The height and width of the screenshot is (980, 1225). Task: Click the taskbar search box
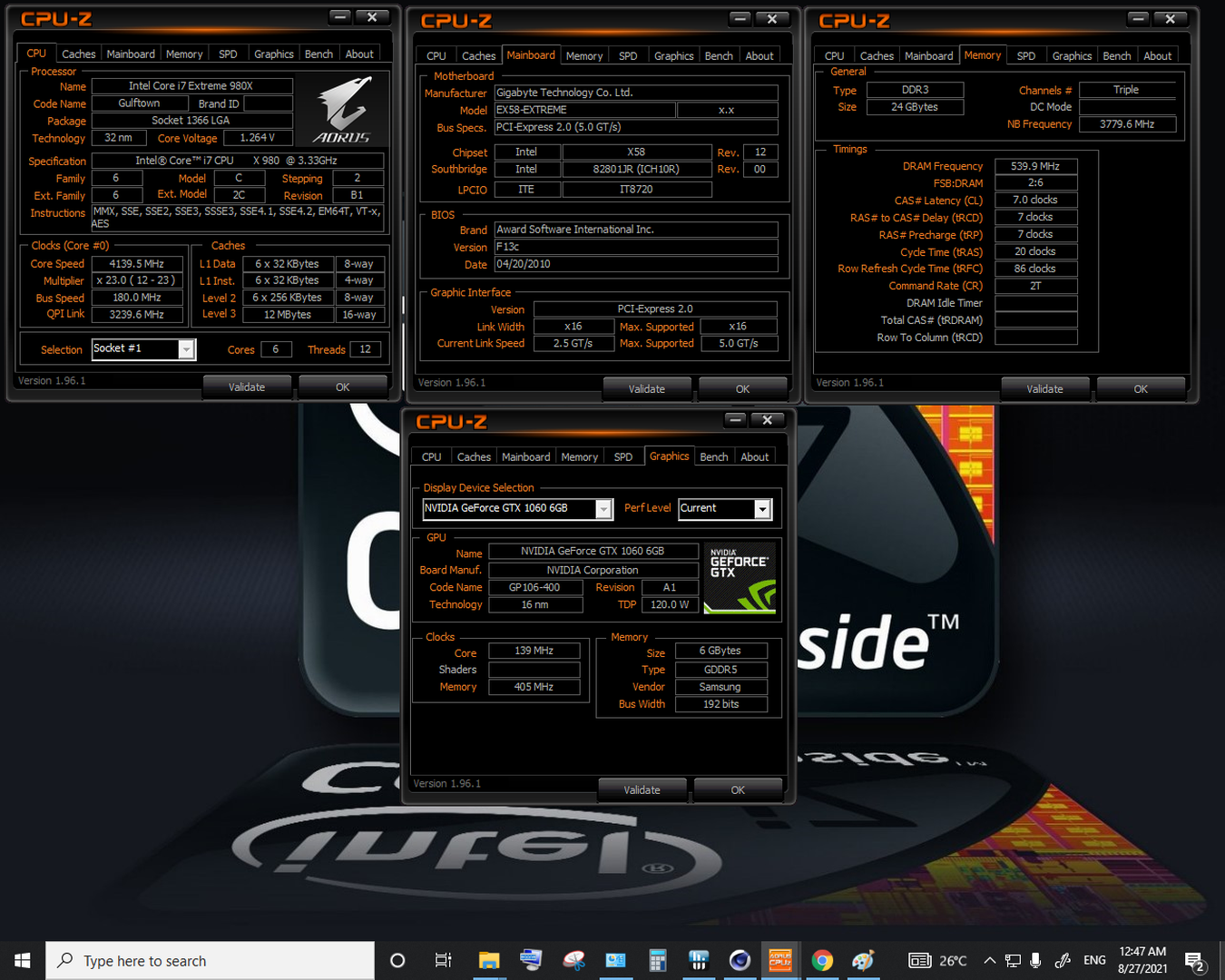pyautogui.click(x=210, y=960)
